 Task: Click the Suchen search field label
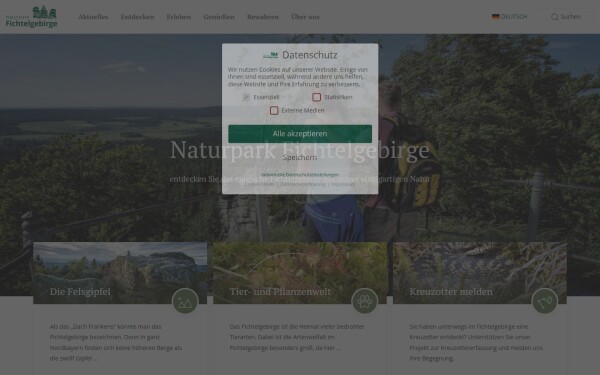tap(571, 17)
